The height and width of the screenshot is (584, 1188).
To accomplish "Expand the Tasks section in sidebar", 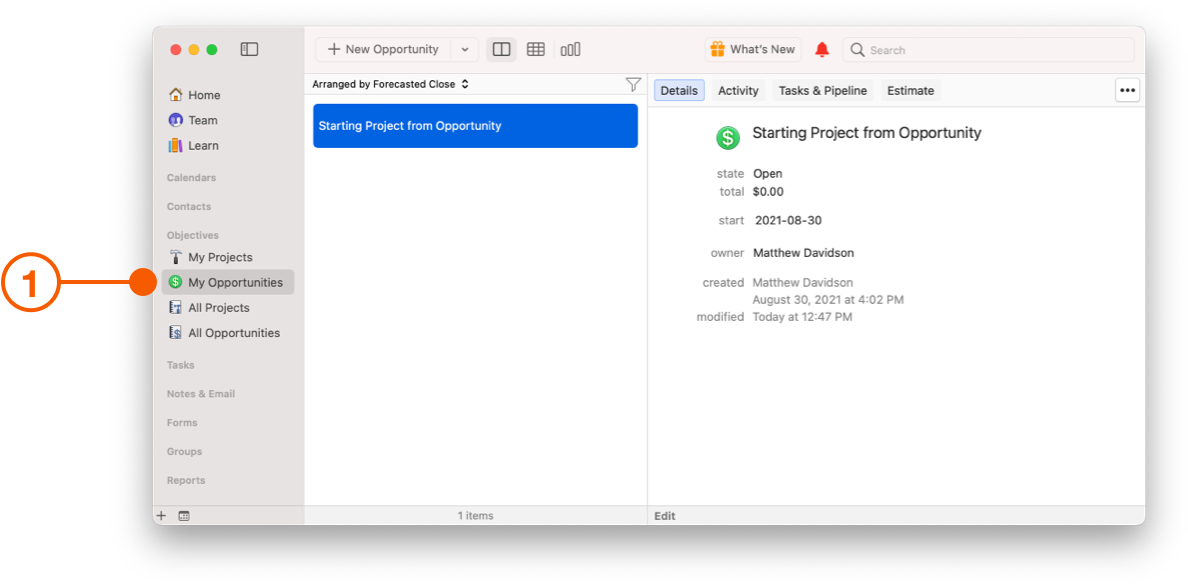I will [x=181, y=365].
